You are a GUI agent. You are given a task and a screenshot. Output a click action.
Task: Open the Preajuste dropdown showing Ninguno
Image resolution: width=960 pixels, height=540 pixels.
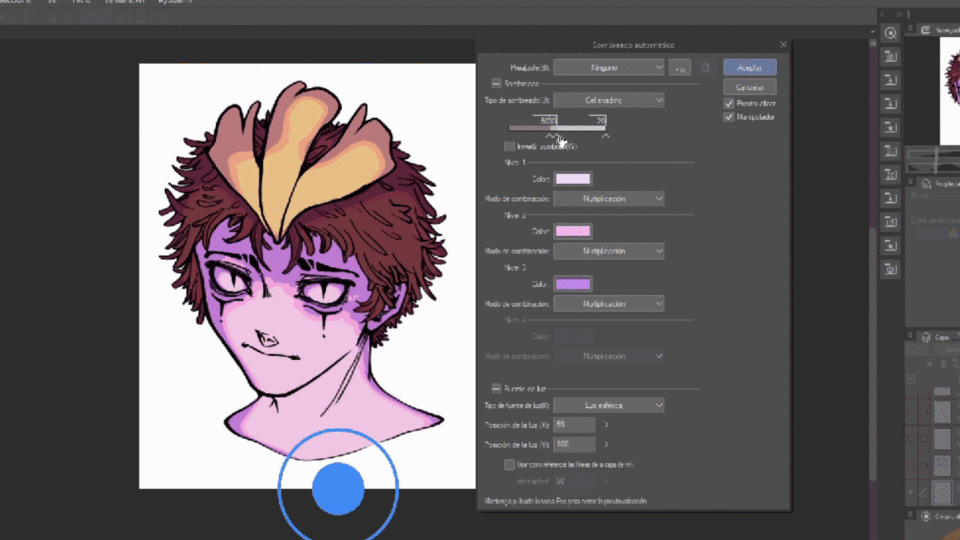coord(609,67)
